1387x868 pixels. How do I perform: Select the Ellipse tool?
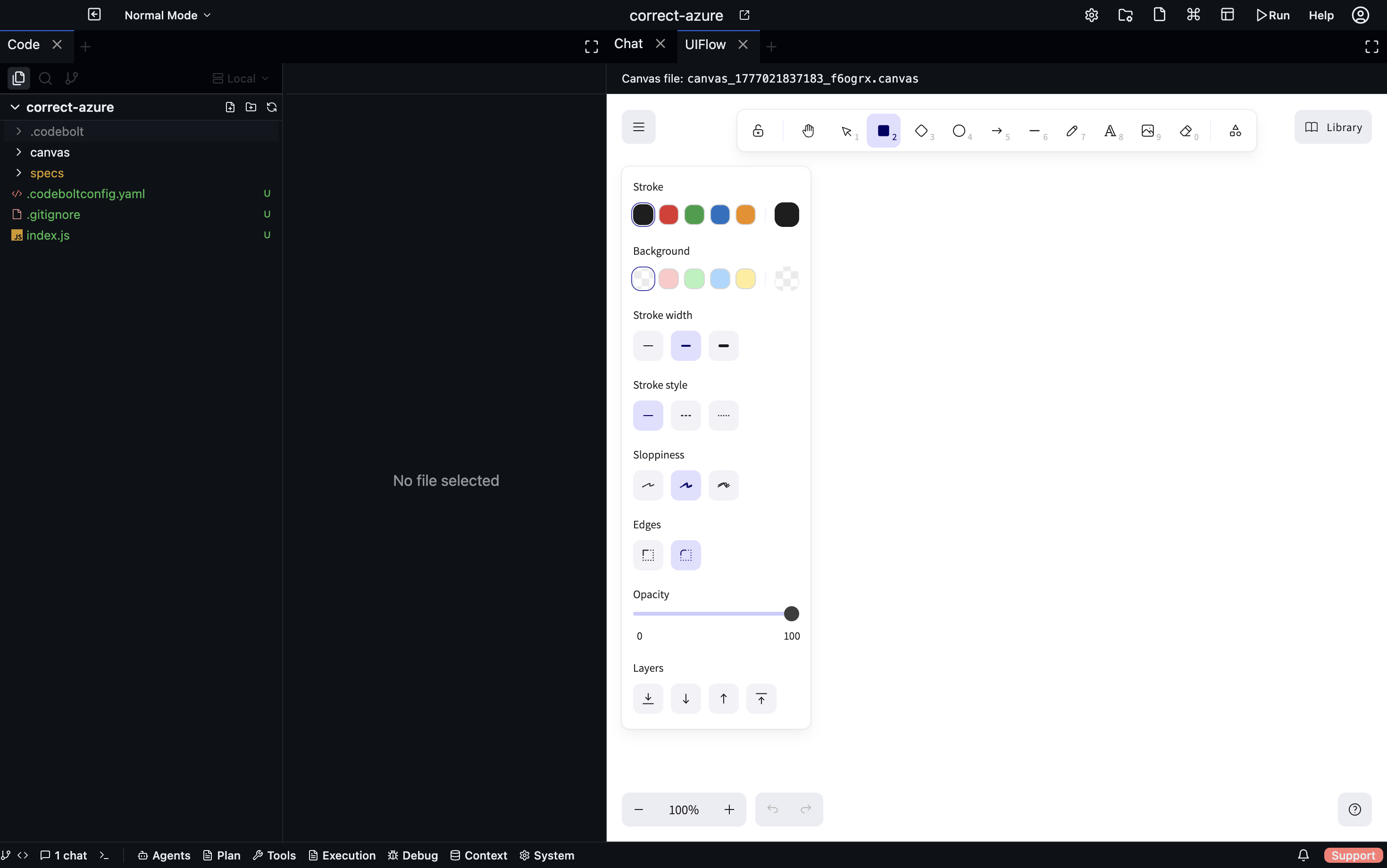click(x=959, y=131)
